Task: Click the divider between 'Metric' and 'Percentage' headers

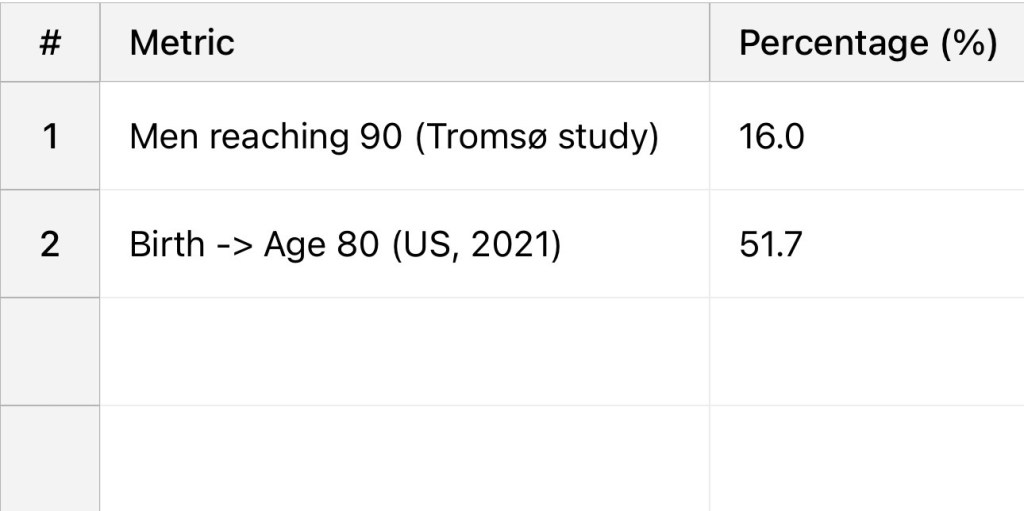Action: point(710,43)
